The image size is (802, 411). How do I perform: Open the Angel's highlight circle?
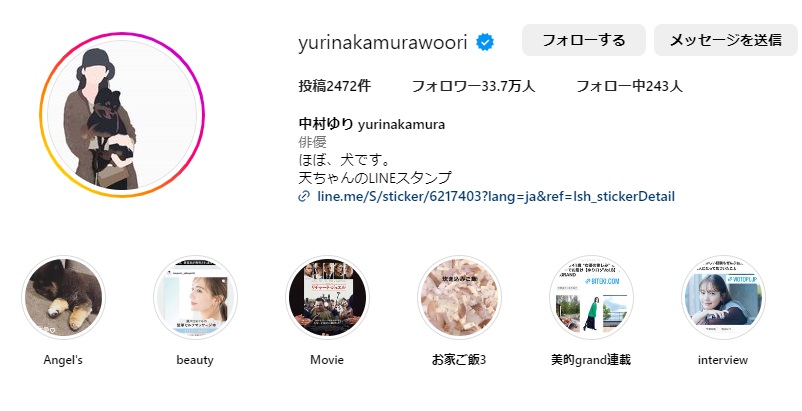[x=63, y=298]
